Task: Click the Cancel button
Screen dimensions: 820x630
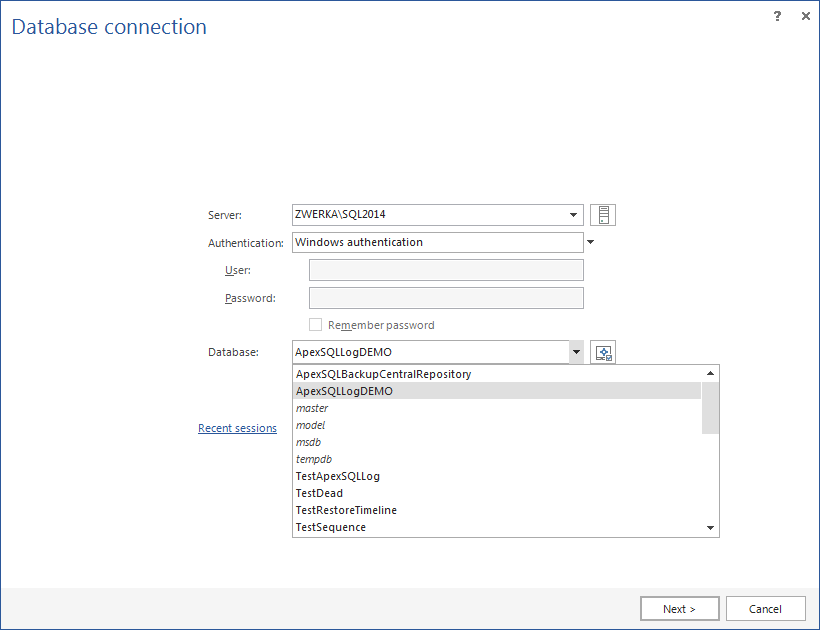Action: 765,609
